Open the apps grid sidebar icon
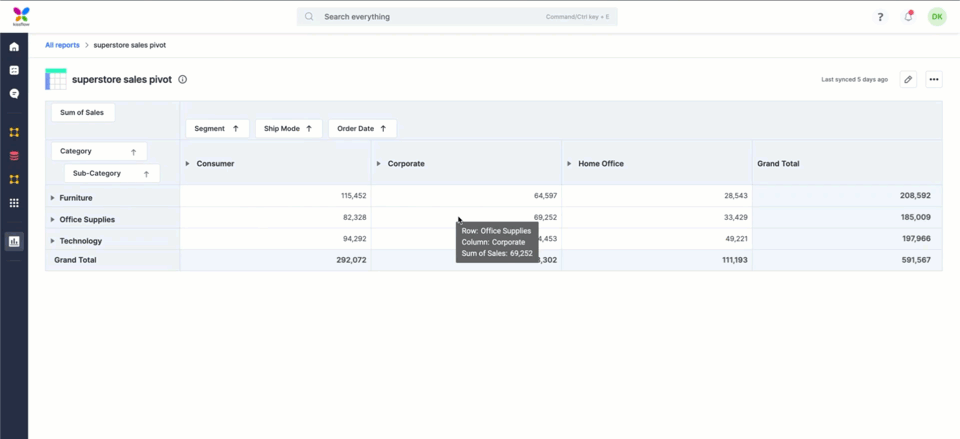 pos(14,203)
